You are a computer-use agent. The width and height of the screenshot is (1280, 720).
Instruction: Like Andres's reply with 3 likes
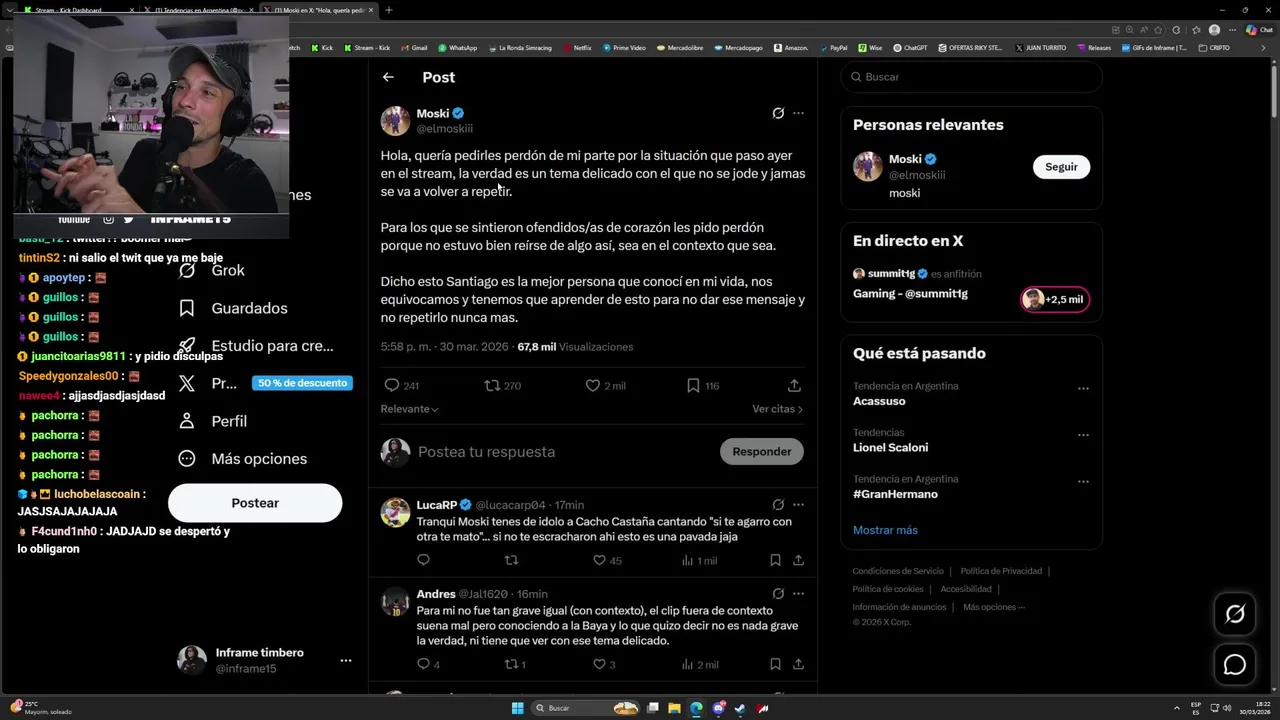(604, 664)
